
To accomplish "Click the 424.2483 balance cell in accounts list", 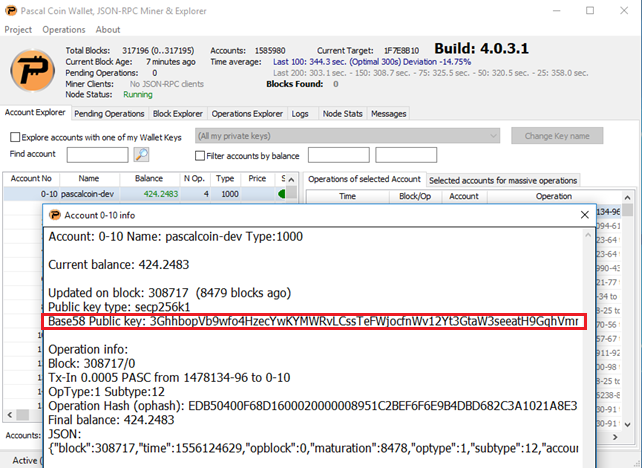I will point(149,194).
